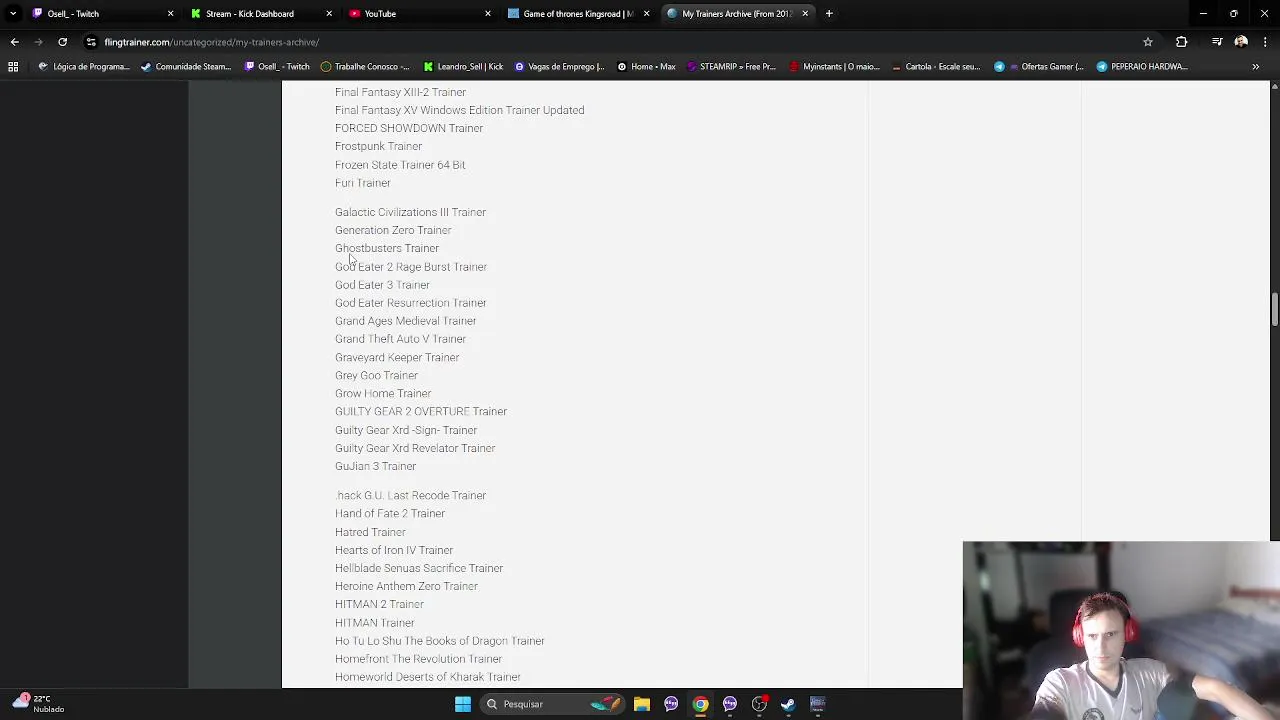This screenshot has height=720, width=1280.
Task: Open the Hatred Trainer link
Action: (x=370, y=532)
